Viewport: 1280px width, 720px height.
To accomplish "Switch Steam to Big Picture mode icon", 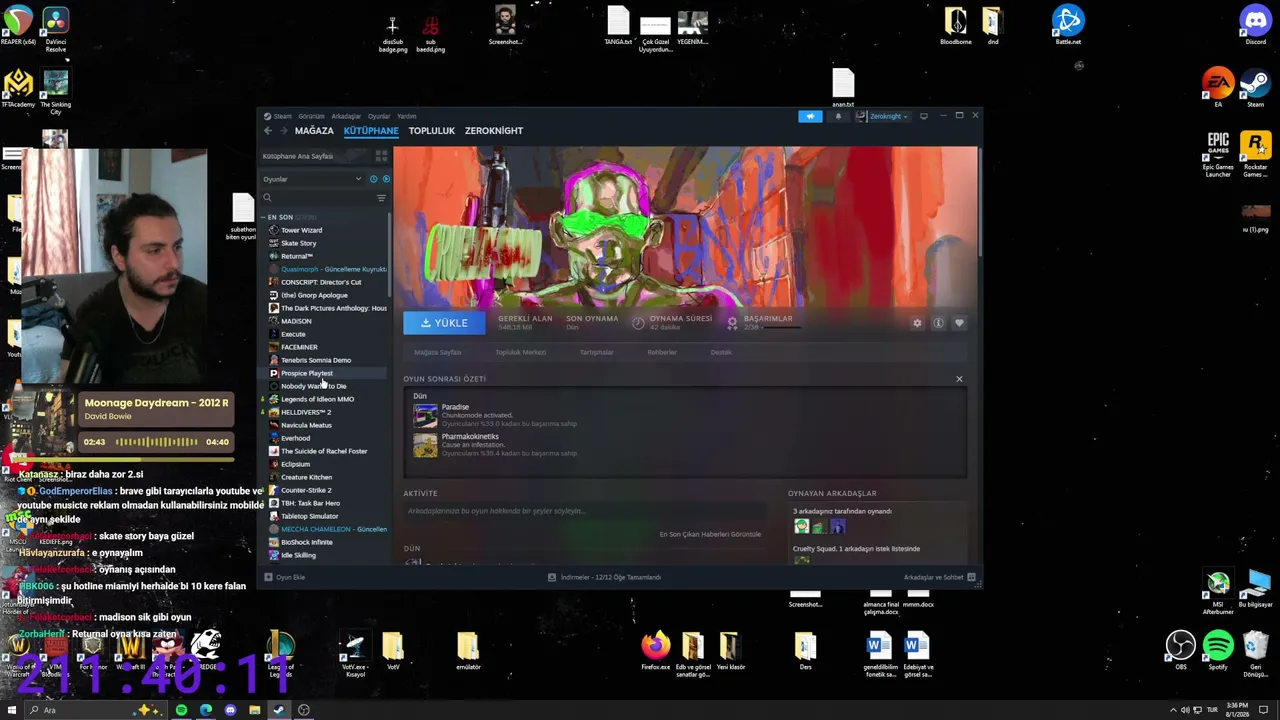I will coord(923,116).
